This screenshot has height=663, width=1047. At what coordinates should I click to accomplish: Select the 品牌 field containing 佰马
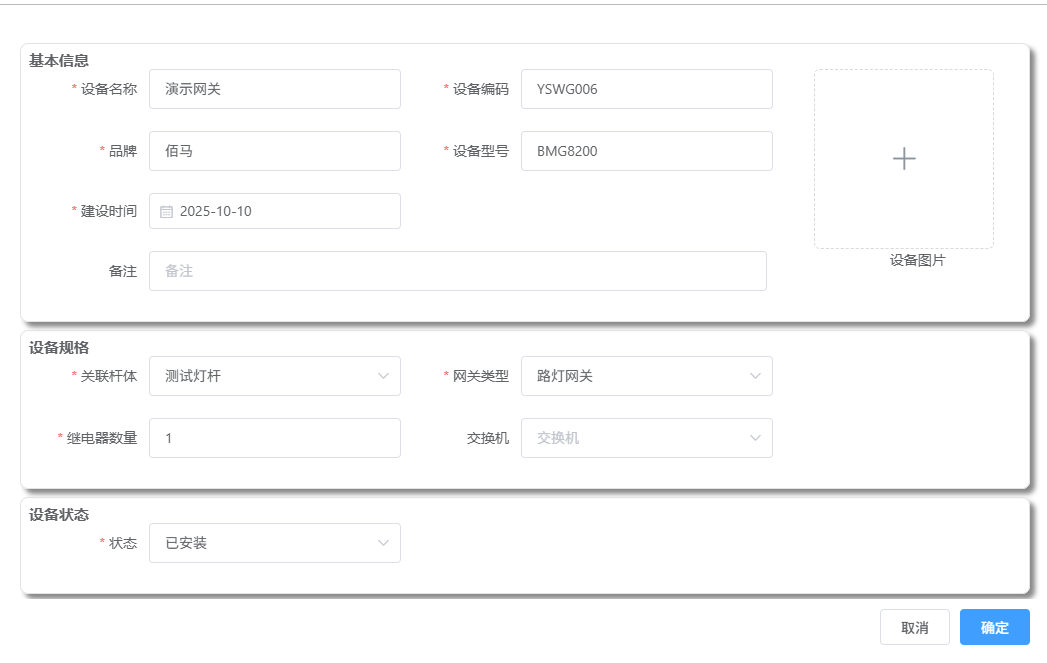pyautogui.click(x=275, y=151)
